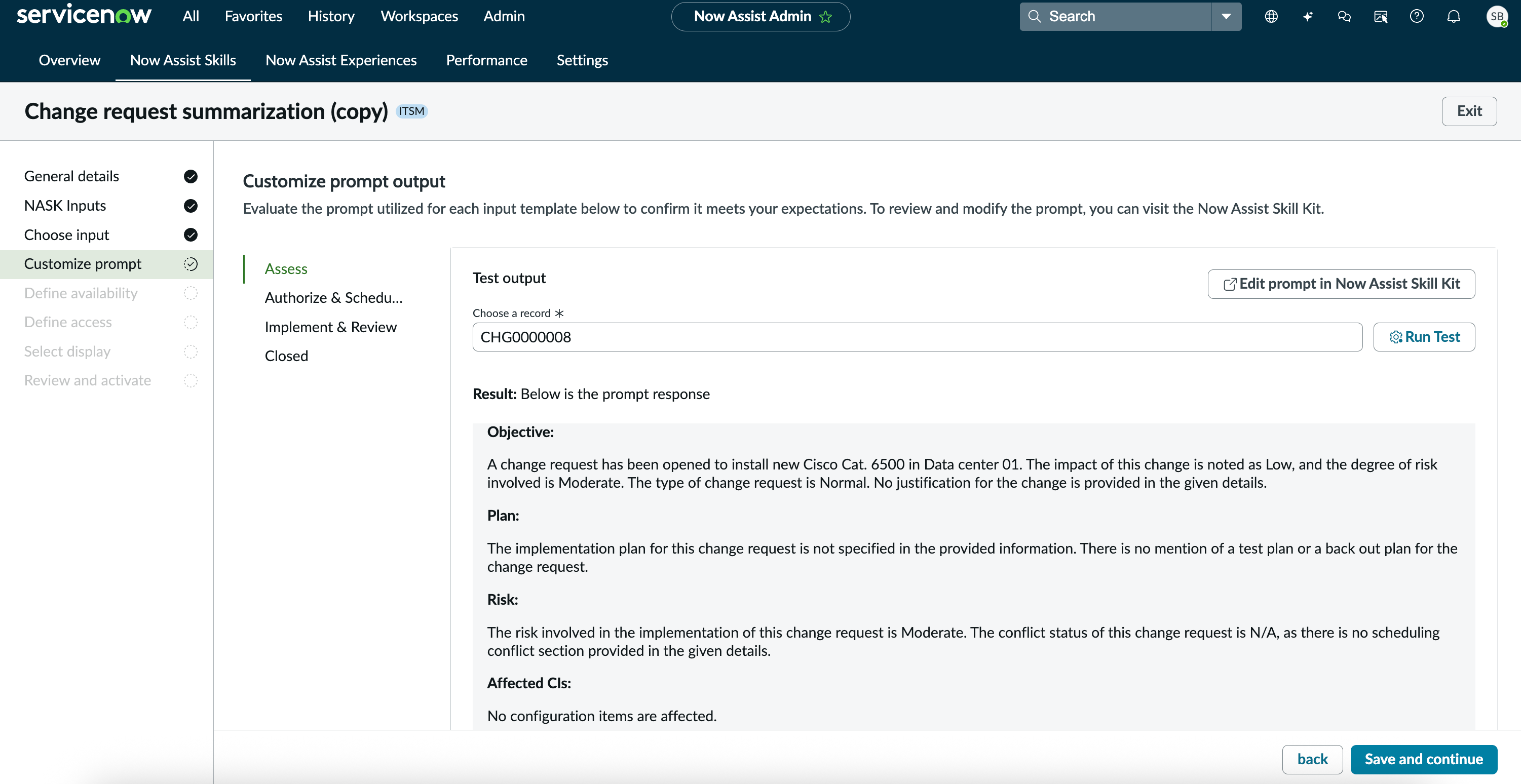Open the SB user avatar menu
1521x784 pixels.
pos(1497,17)
